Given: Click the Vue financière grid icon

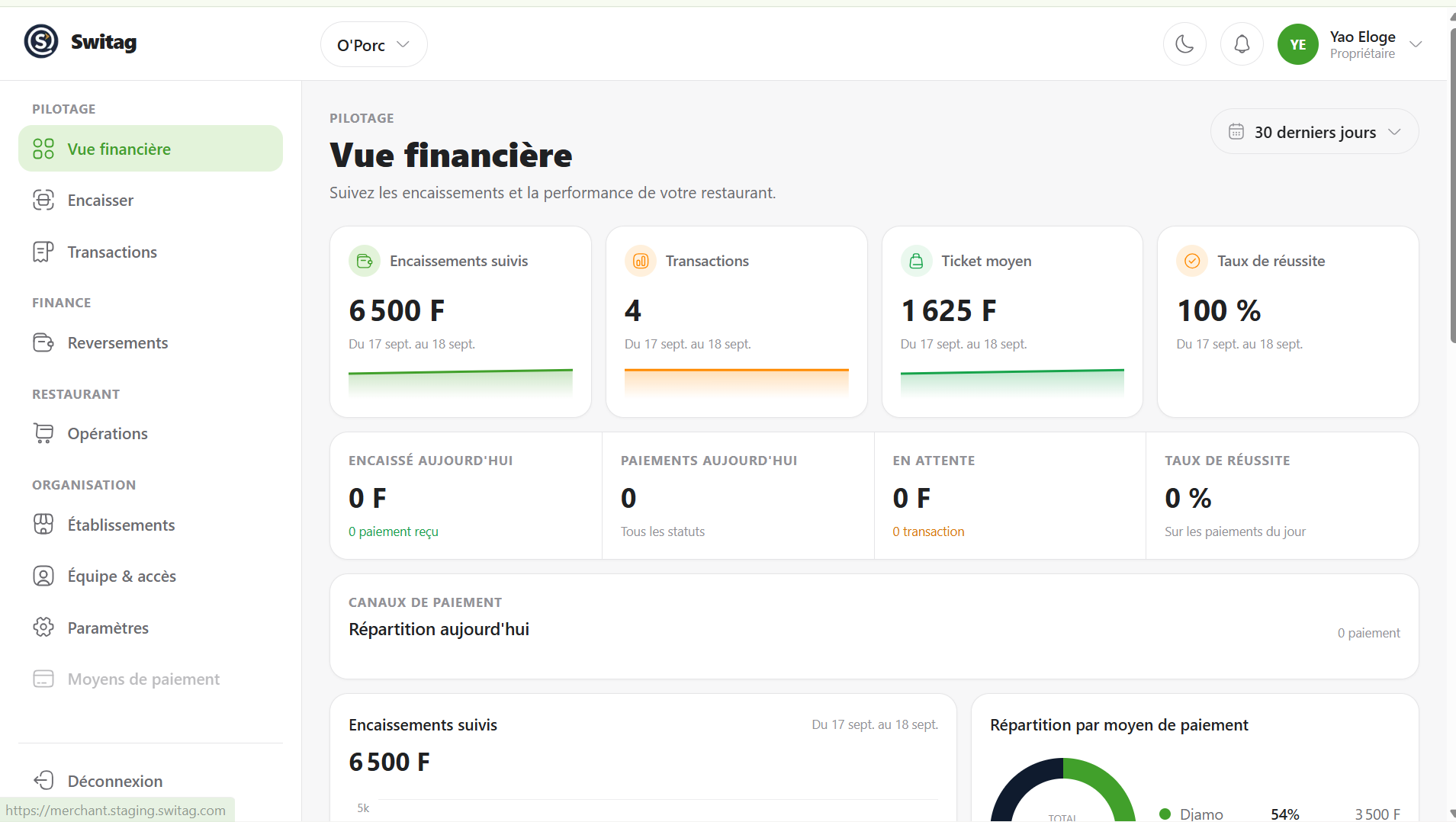Looking at the screenshot, I should point(43,149).
